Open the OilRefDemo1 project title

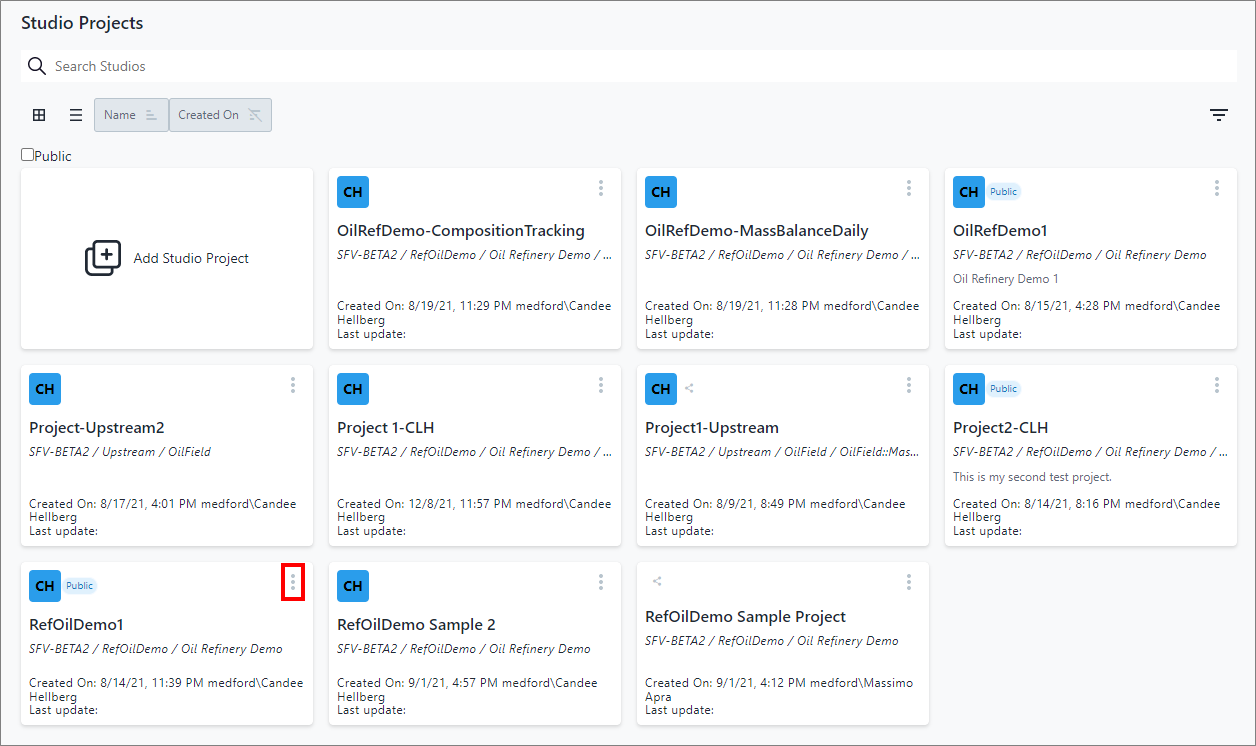[x=1000, y=231]
